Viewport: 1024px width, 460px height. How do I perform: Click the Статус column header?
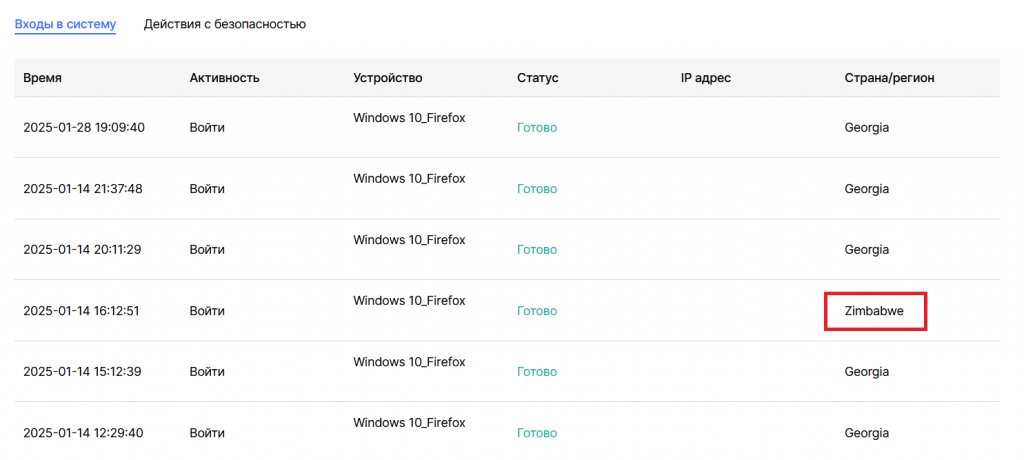click(x=537, y=78)
